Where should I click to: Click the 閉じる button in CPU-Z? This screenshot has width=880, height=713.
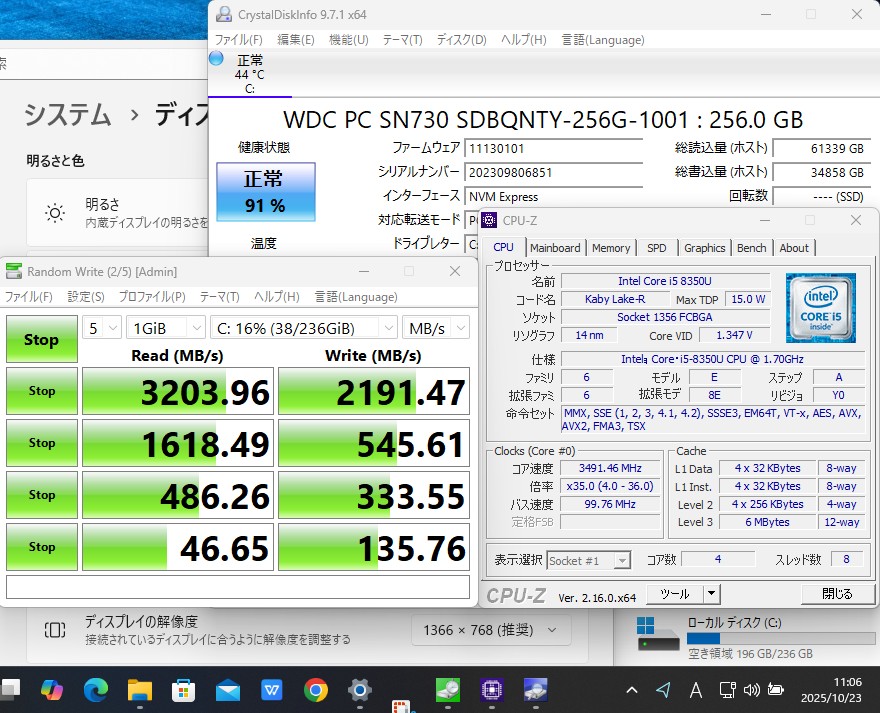pos(837,593)
